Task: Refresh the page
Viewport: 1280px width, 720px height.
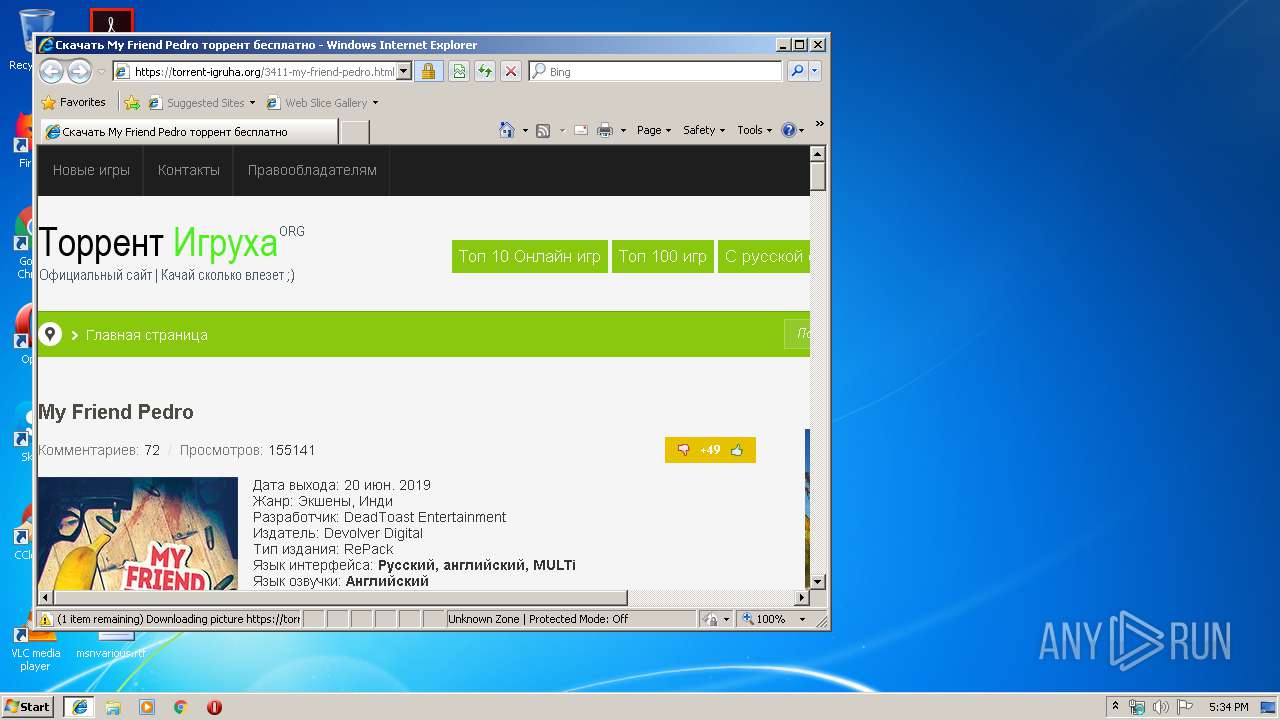Action: pos(484,71)
